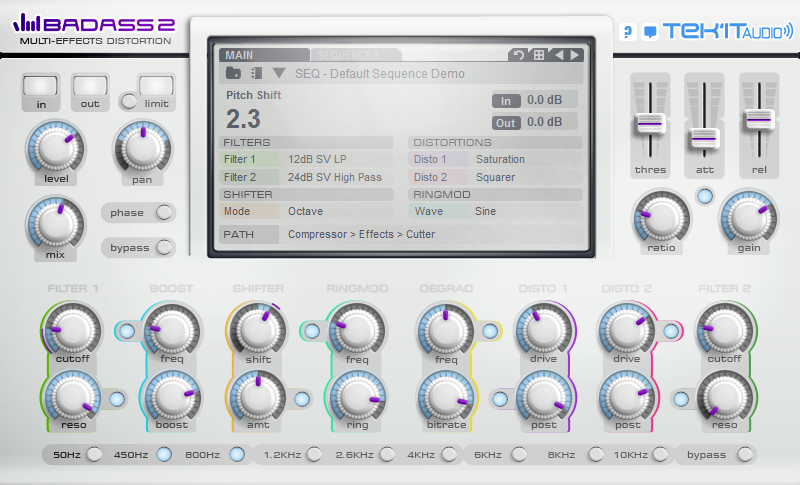This screenshot has height=485, width=800.
Task: Toggle the Disto 1 enable LED
Action: 499,399
